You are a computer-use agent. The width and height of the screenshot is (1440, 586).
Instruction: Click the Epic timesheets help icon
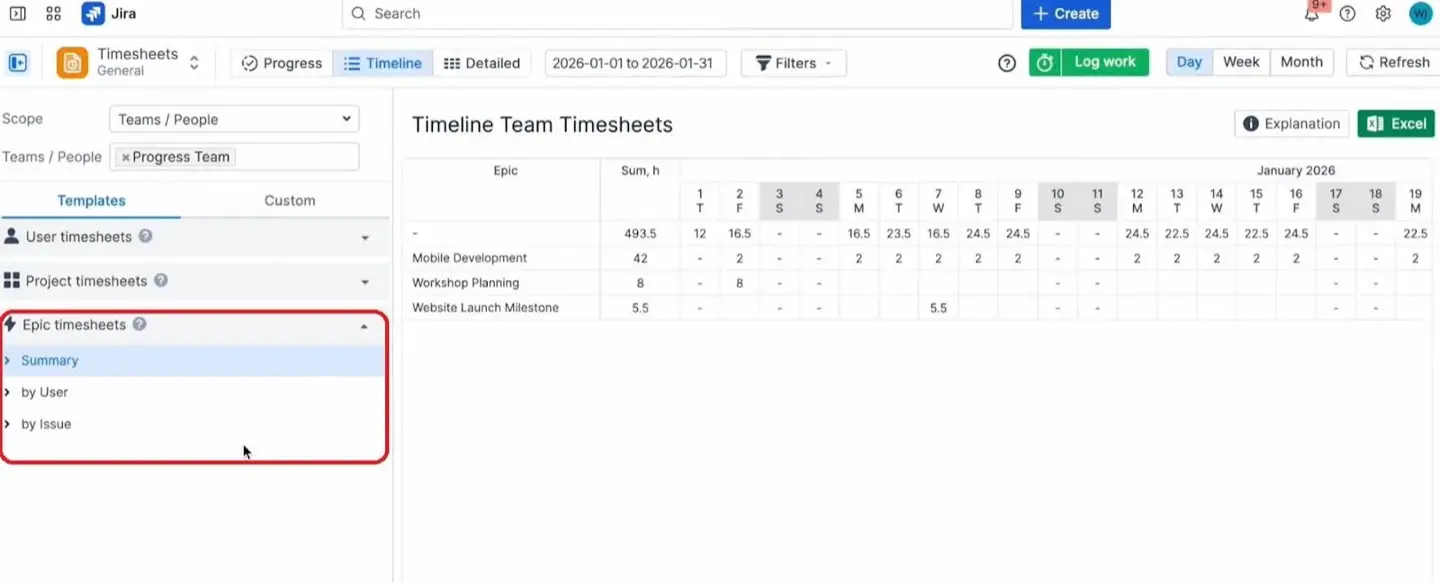point(139,324)
